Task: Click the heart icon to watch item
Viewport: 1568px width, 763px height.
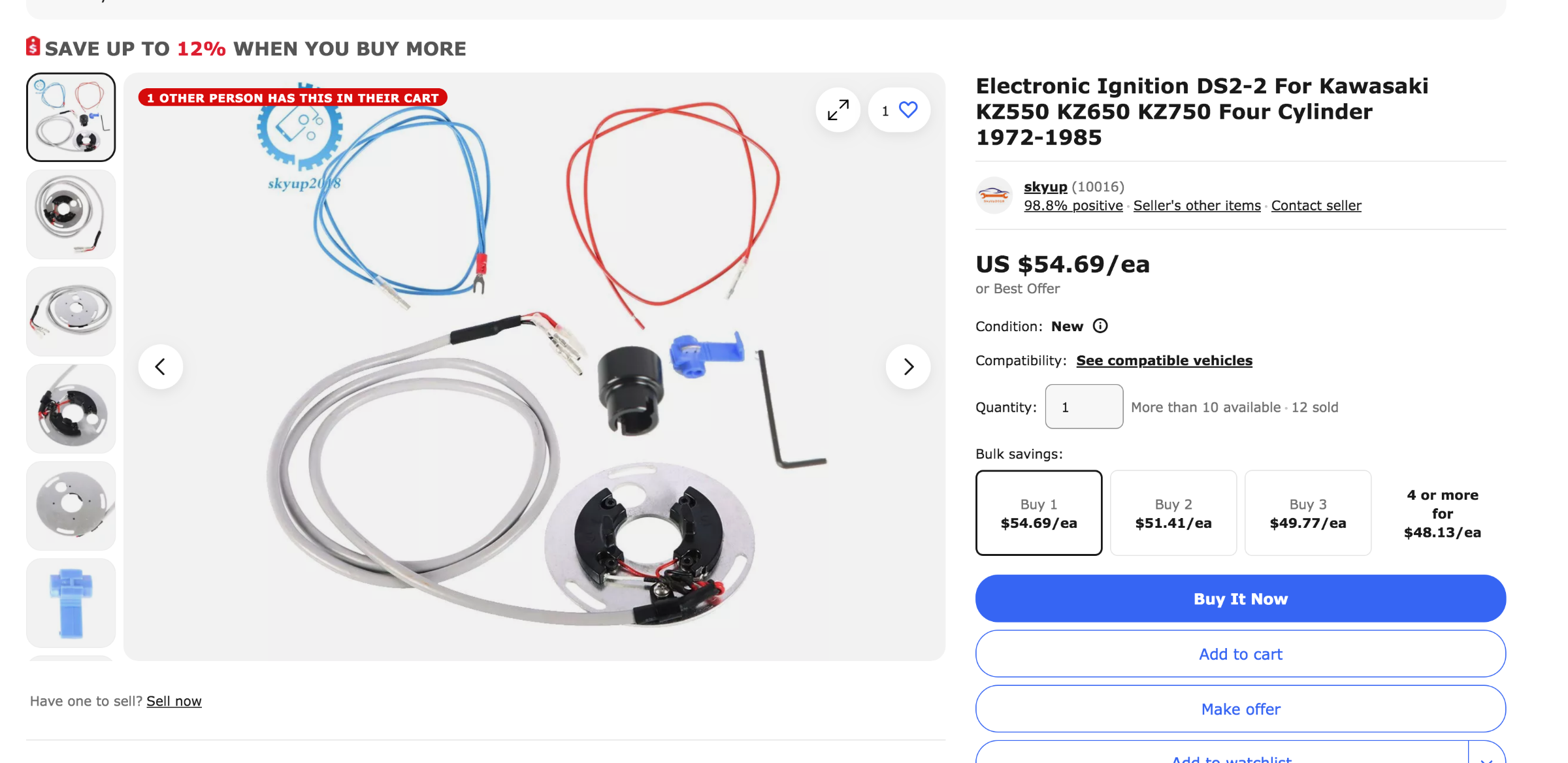Action: 908,110
